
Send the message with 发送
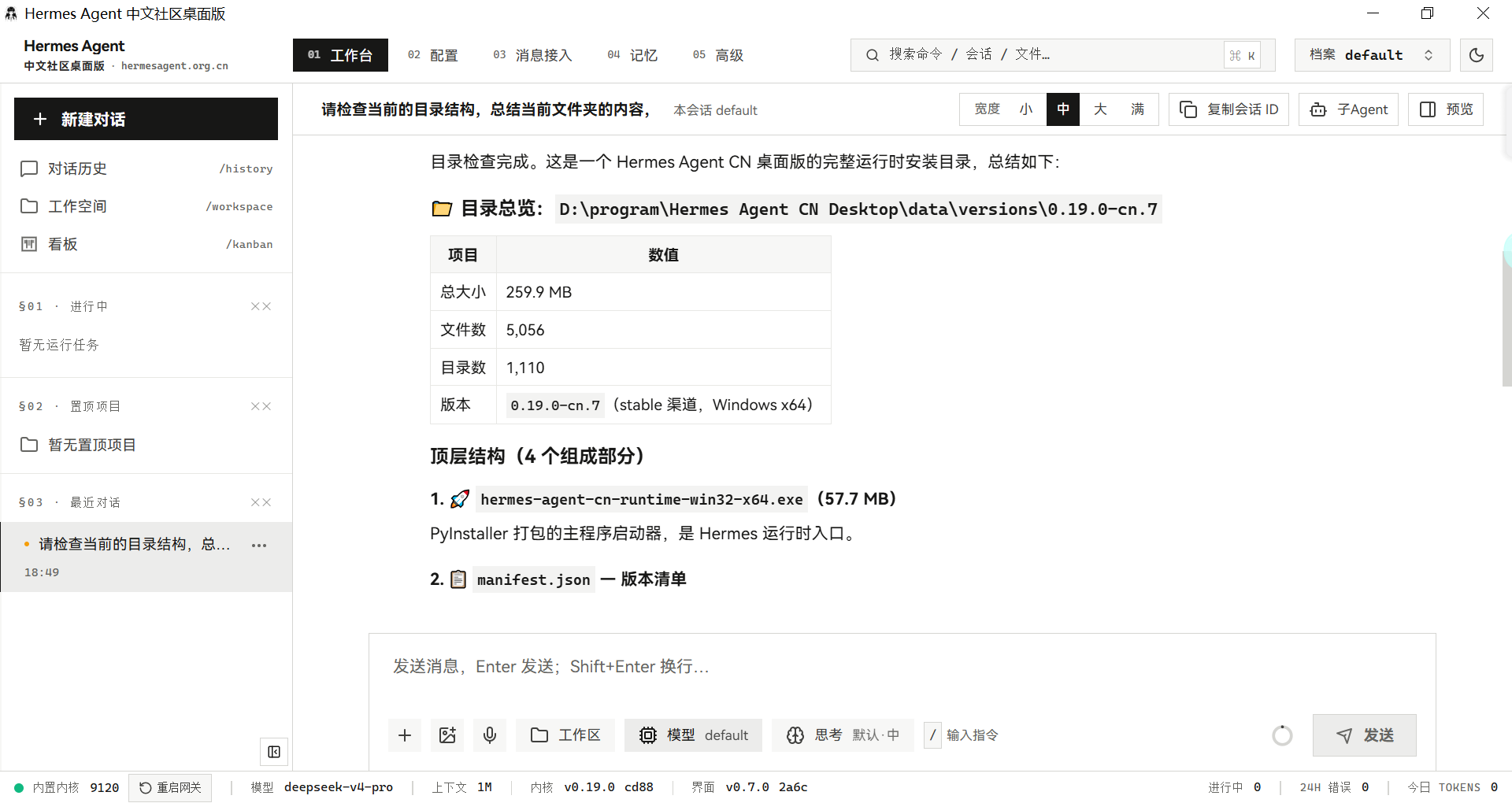coord(1365,735)
